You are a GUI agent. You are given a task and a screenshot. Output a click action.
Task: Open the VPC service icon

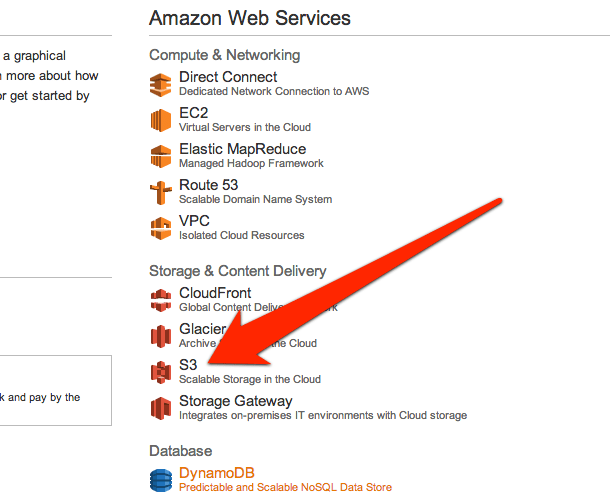(161, 228)
